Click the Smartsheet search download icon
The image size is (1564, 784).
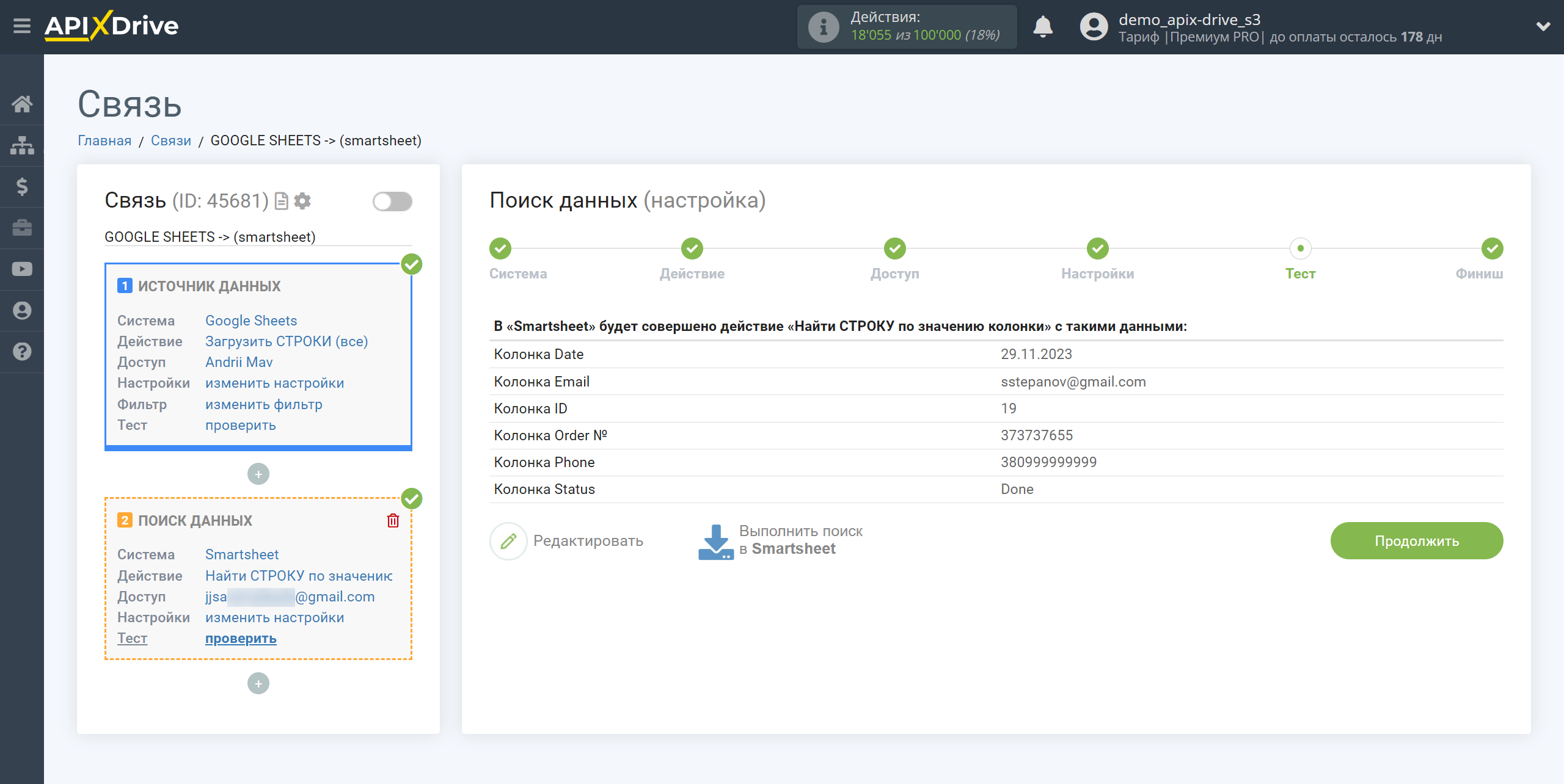pyautogui.click(x=715, y=542)
